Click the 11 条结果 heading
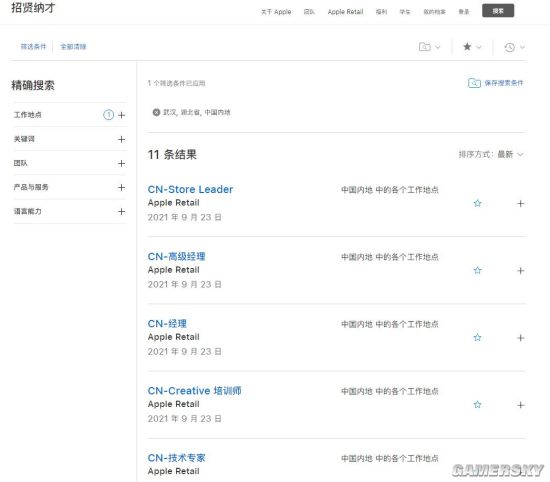This screenshot has height=482, width=550. click(x=172, y=154)
